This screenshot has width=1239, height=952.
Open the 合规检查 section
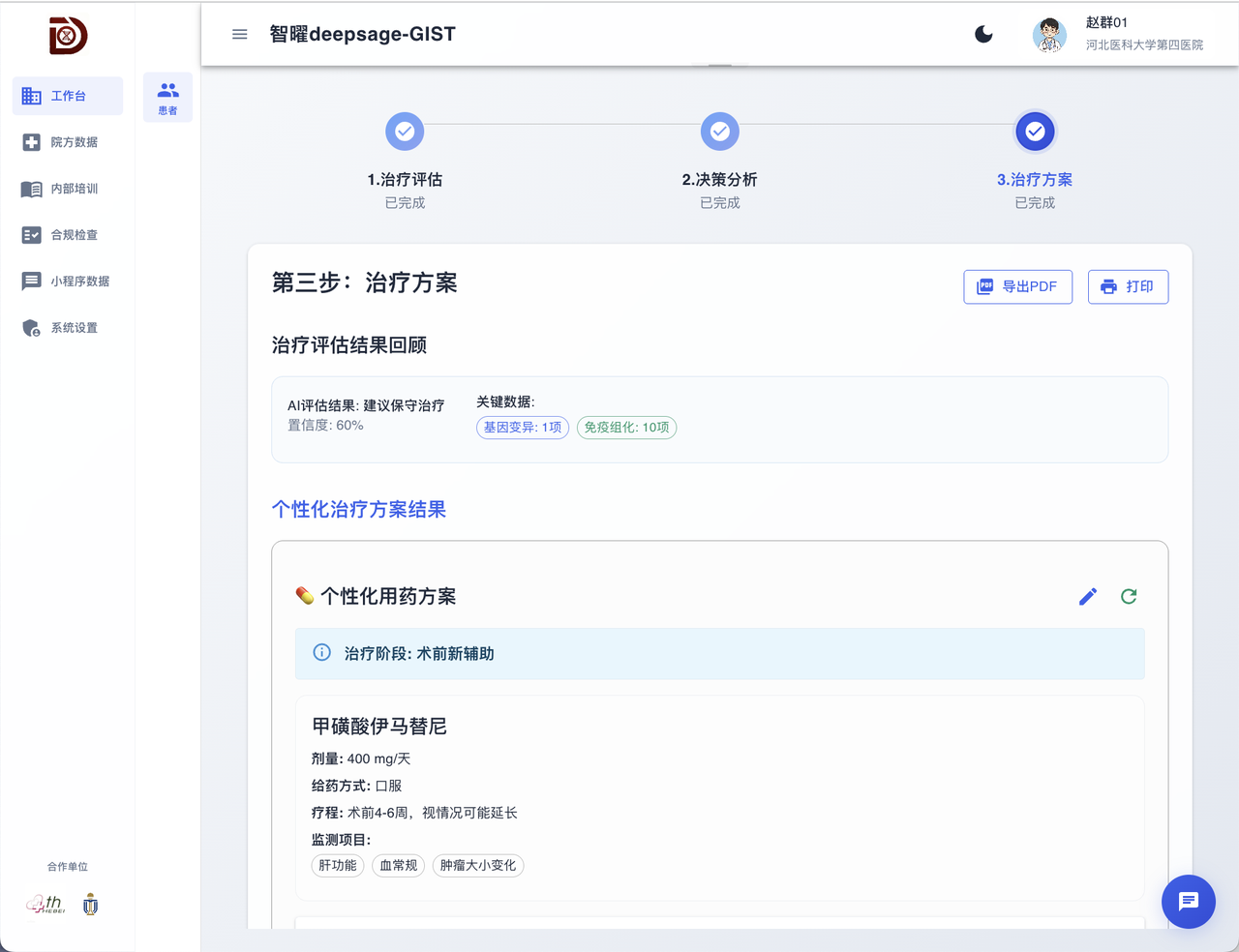67,234
